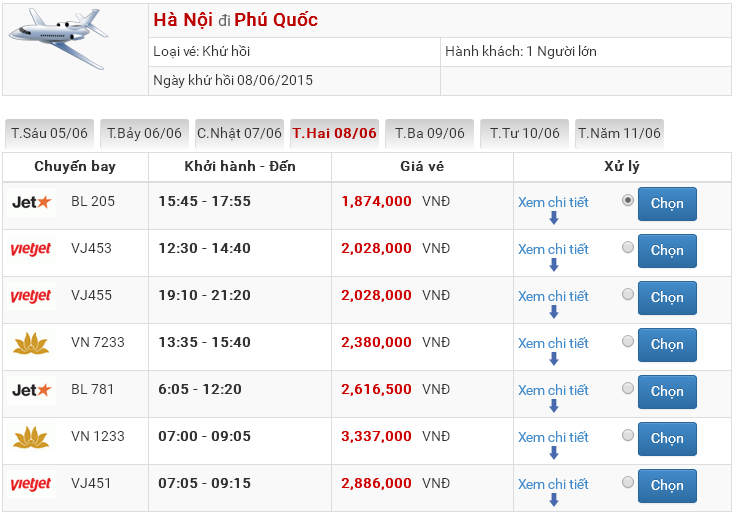
Task: Click the price 2,380,000 VNĐ
Action: (x=396, y=342)
